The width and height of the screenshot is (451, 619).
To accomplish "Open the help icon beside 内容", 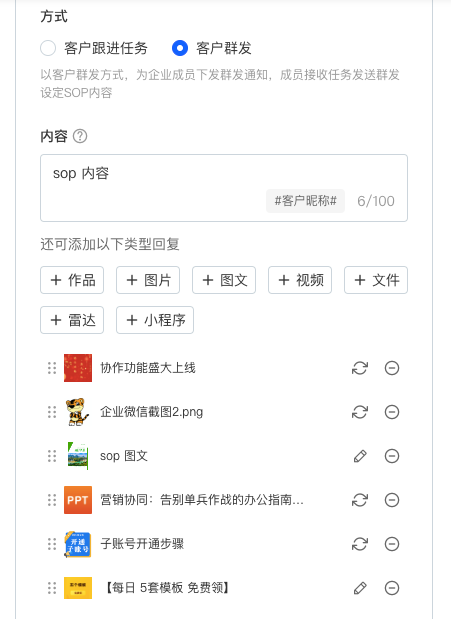I will [x=80, y=136].
